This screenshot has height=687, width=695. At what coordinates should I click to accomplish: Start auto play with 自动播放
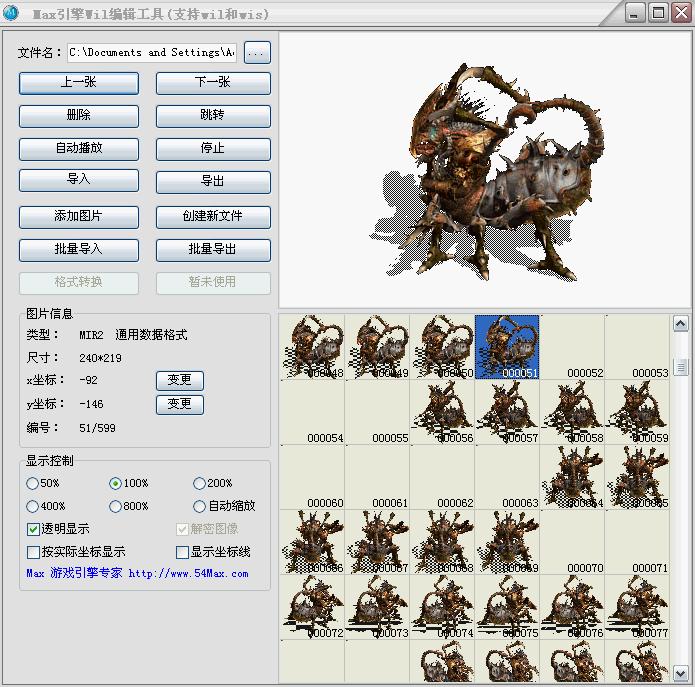click(79, 148)
